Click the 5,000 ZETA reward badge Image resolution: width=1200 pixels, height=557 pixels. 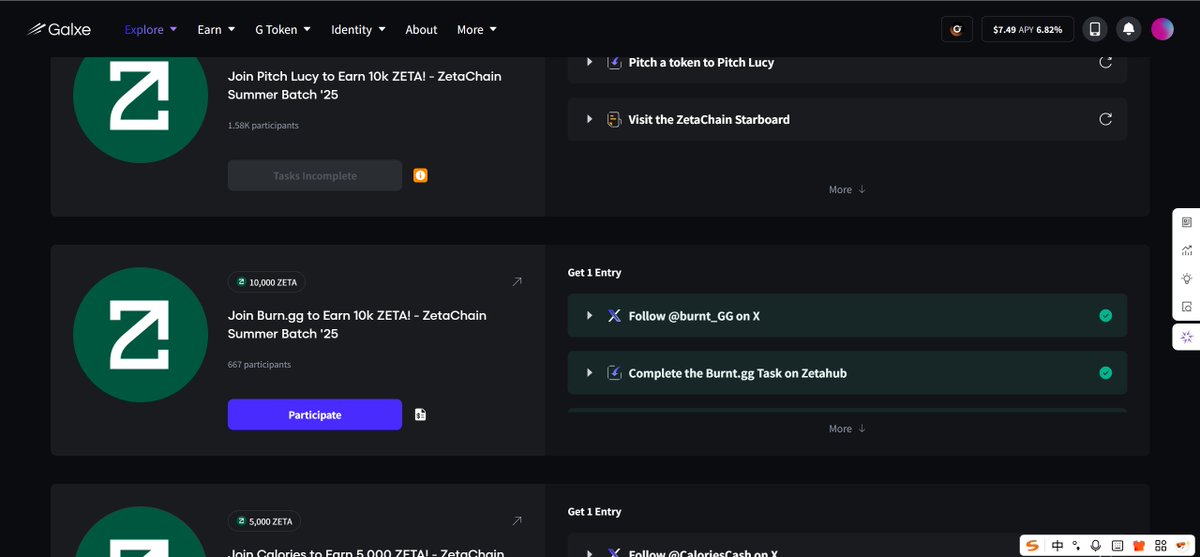(264, 521)
